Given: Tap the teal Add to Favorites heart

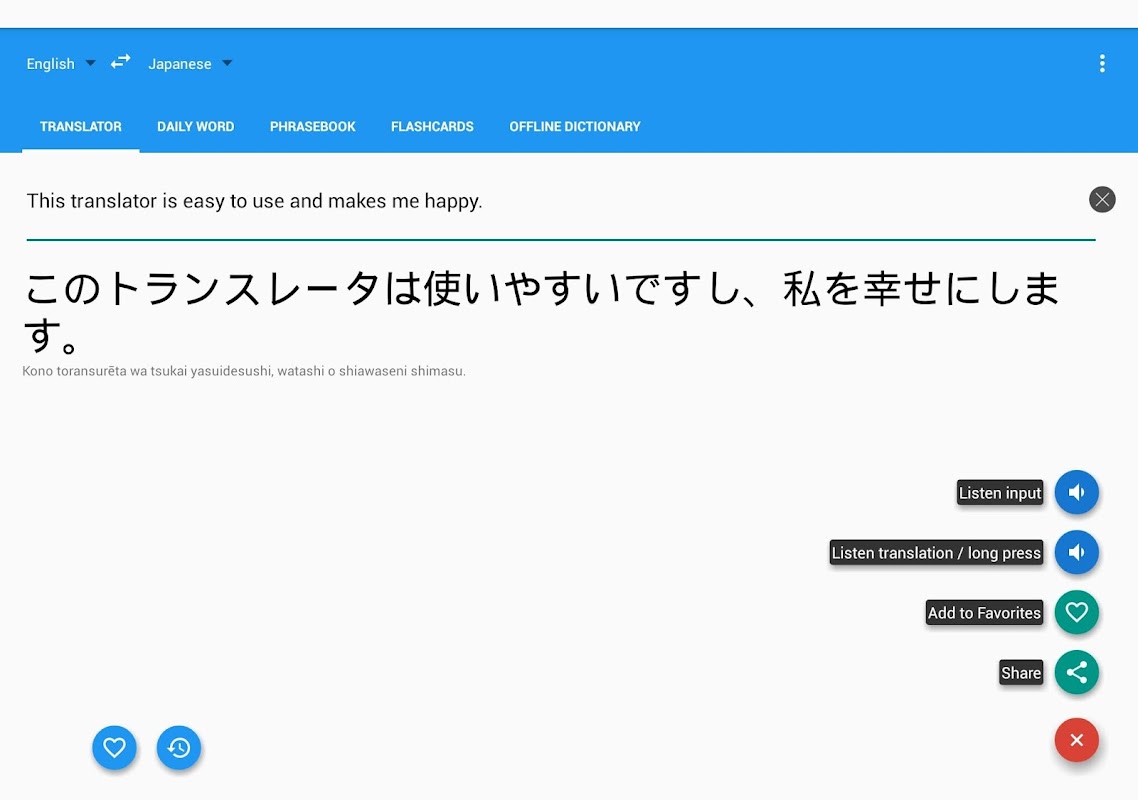Looking at the screenshot, I should click(x=1076, y=612).
